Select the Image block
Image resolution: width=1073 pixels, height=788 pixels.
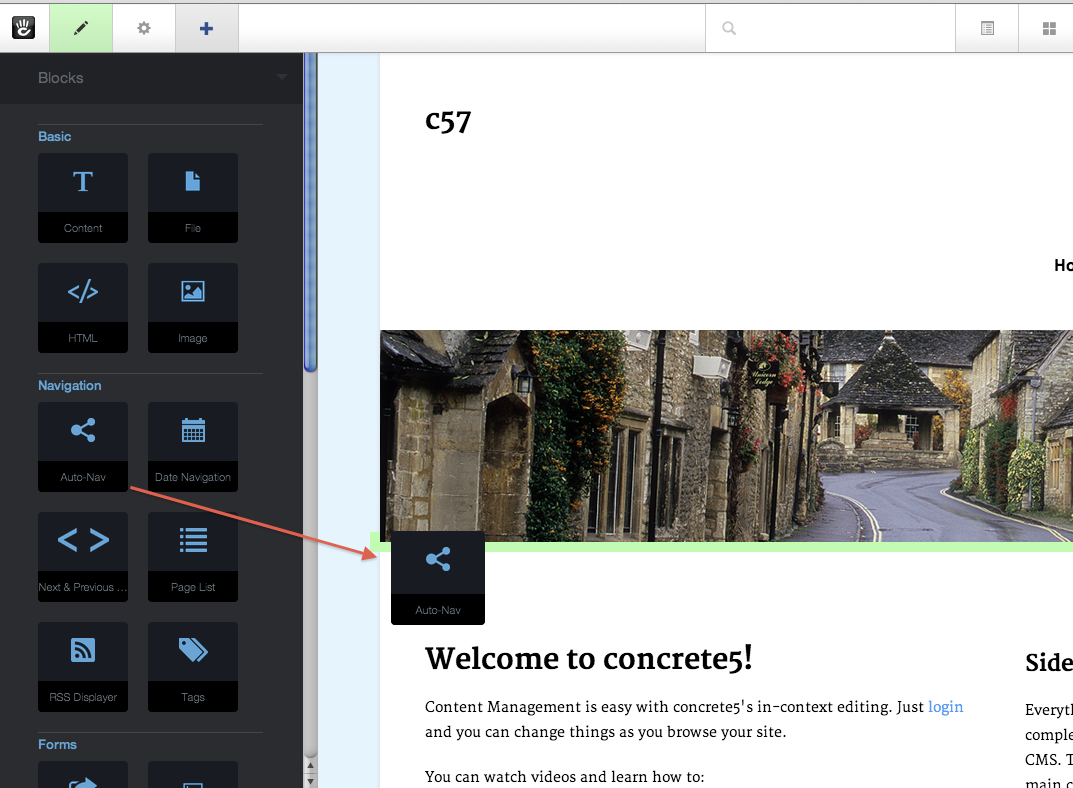click(193, 308)
